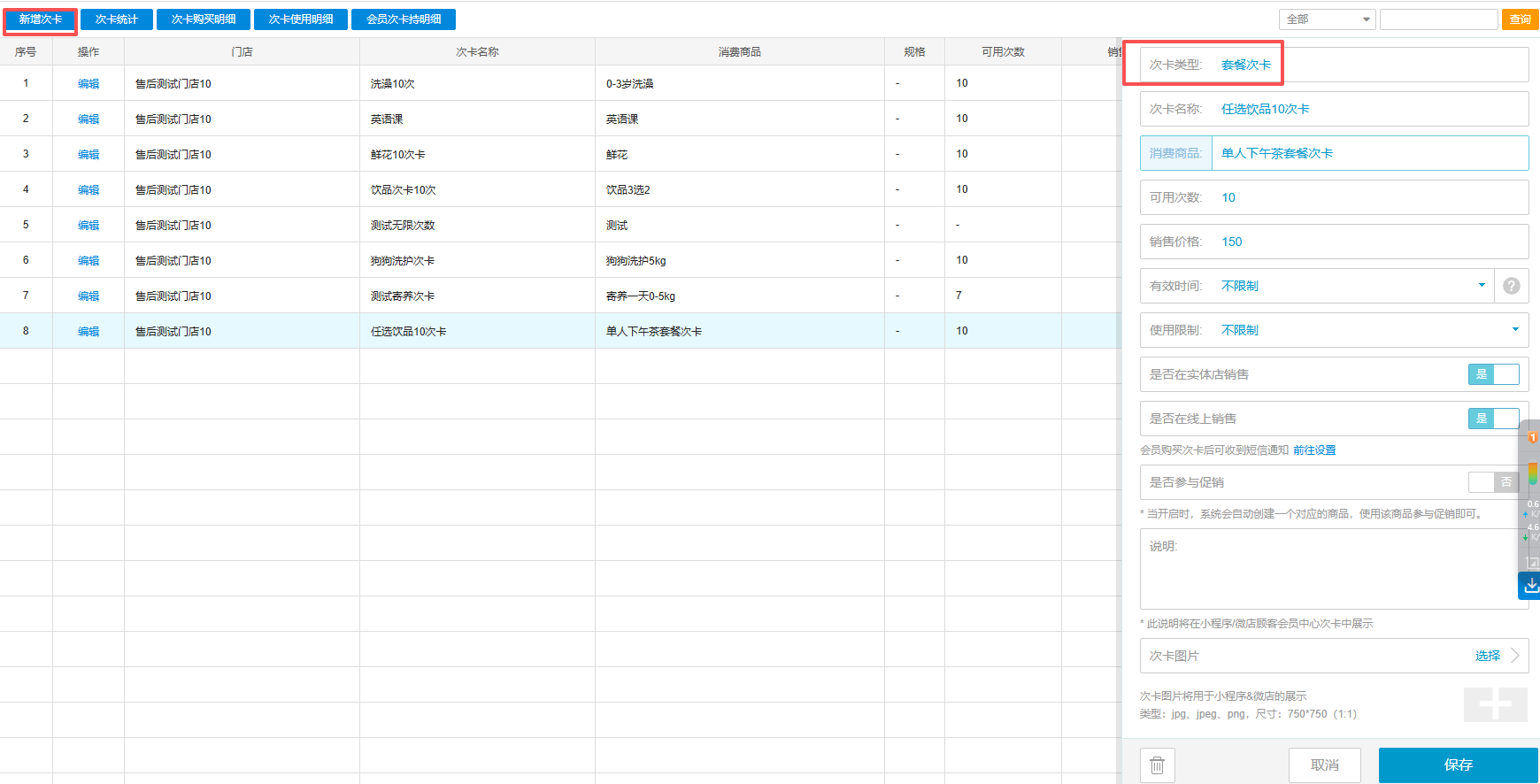Click 编辑 for the 英语课 row
The width and height of the screenshot is (1540, 784).
[x=89, y=119]
